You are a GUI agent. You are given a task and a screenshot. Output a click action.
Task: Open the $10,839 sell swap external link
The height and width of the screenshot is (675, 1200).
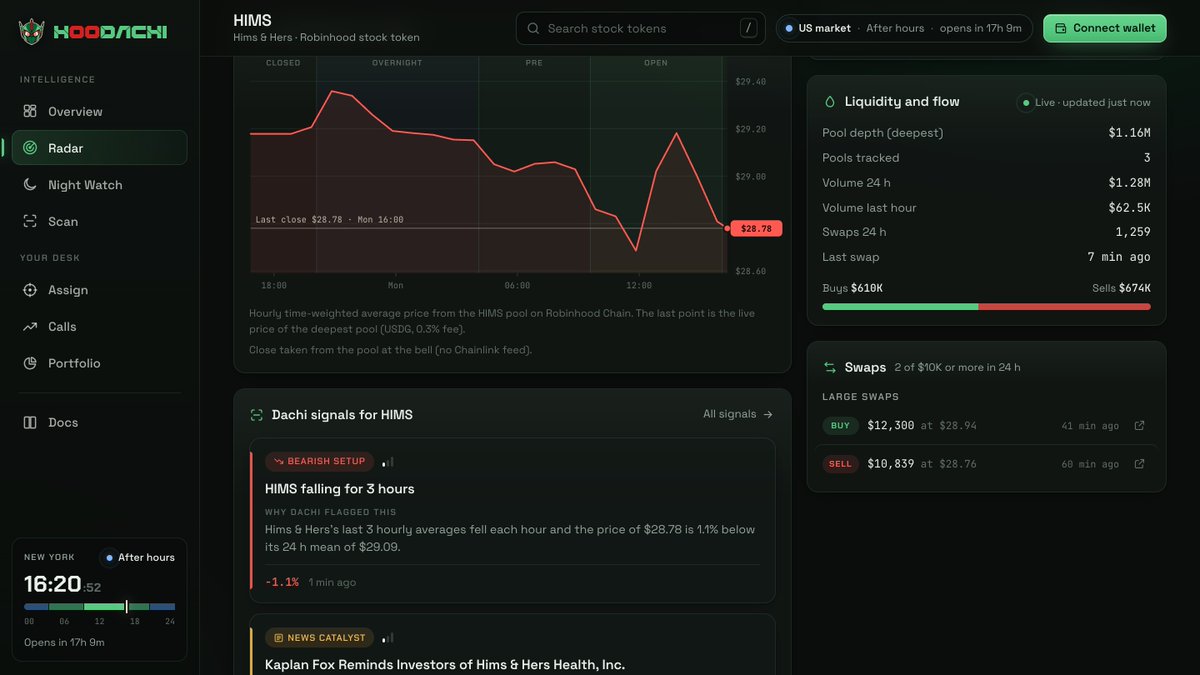click(x=1139, y=463)
